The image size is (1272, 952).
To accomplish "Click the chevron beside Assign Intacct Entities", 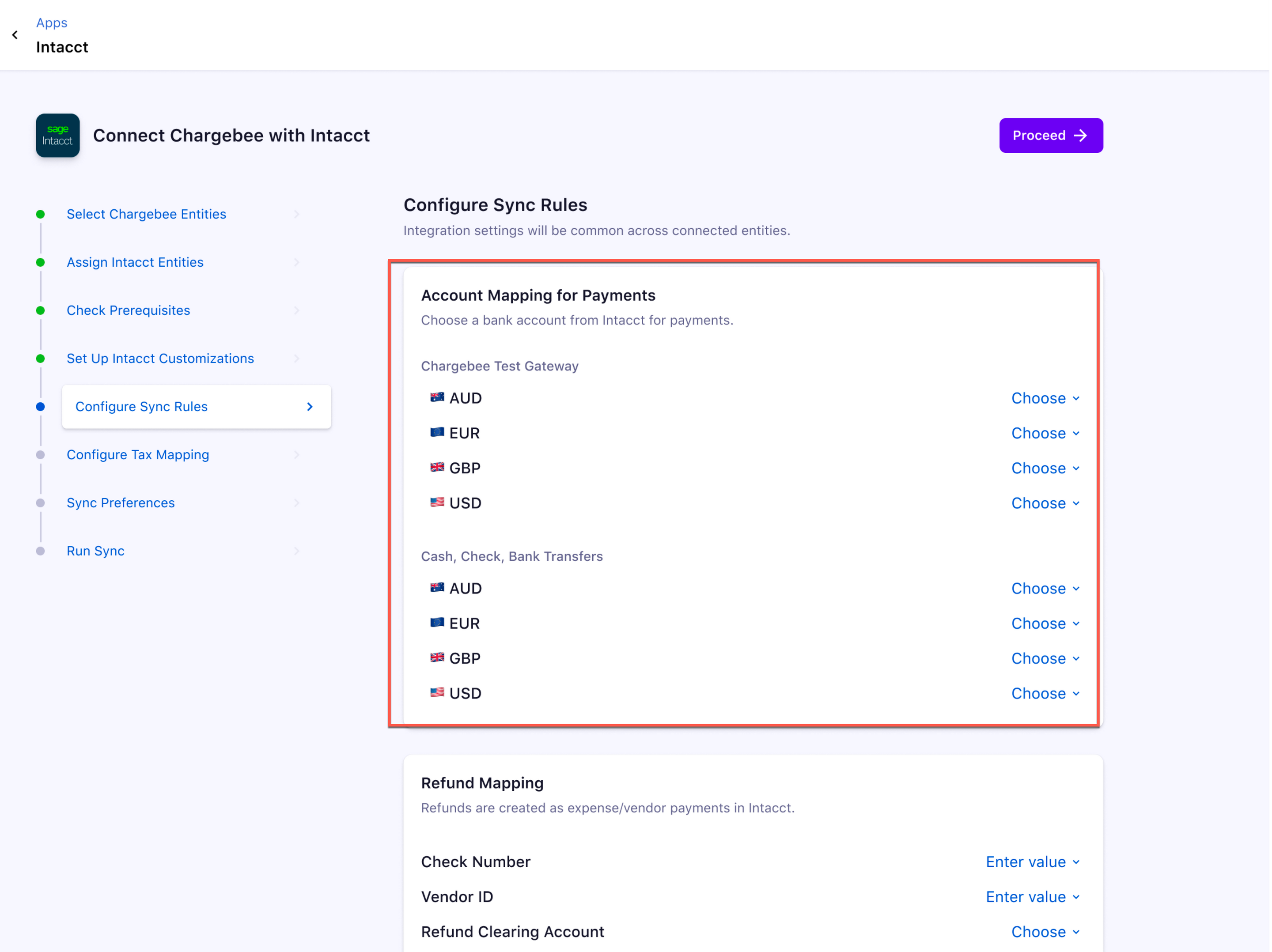I will pos(297,263).
